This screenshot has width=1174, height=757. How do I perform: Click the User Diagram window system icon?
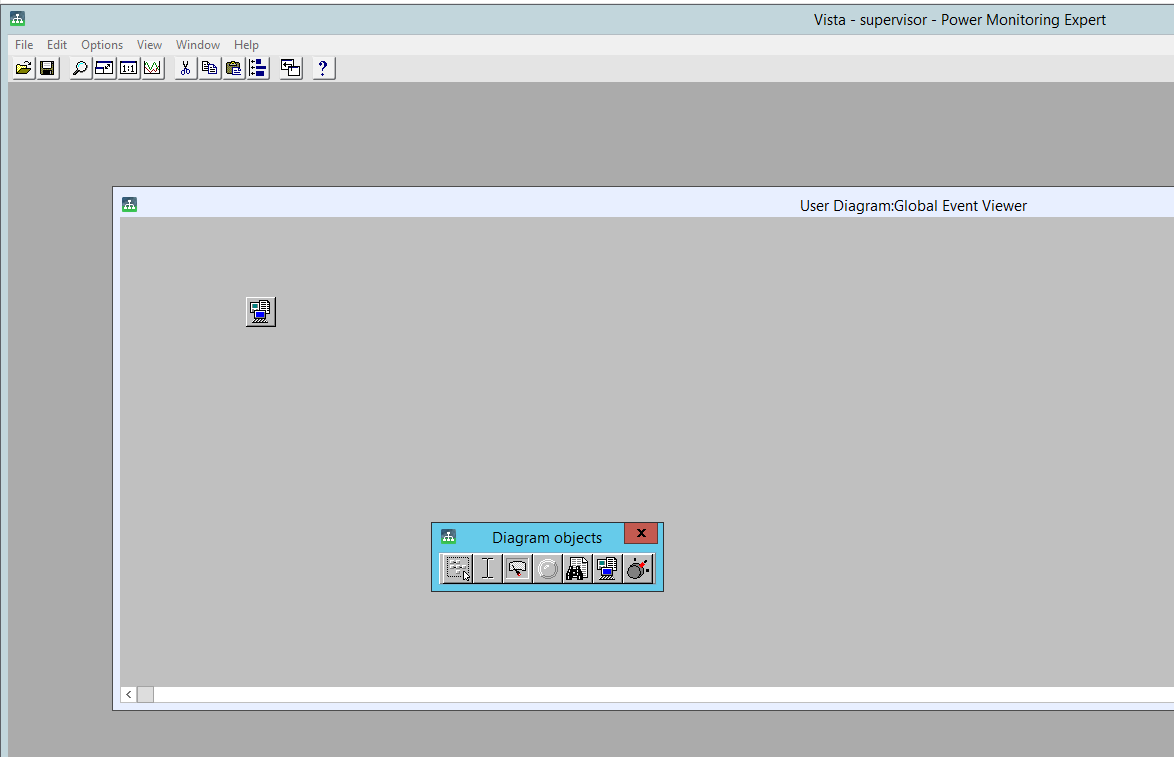pyautogui.click(x=130, y=205)
